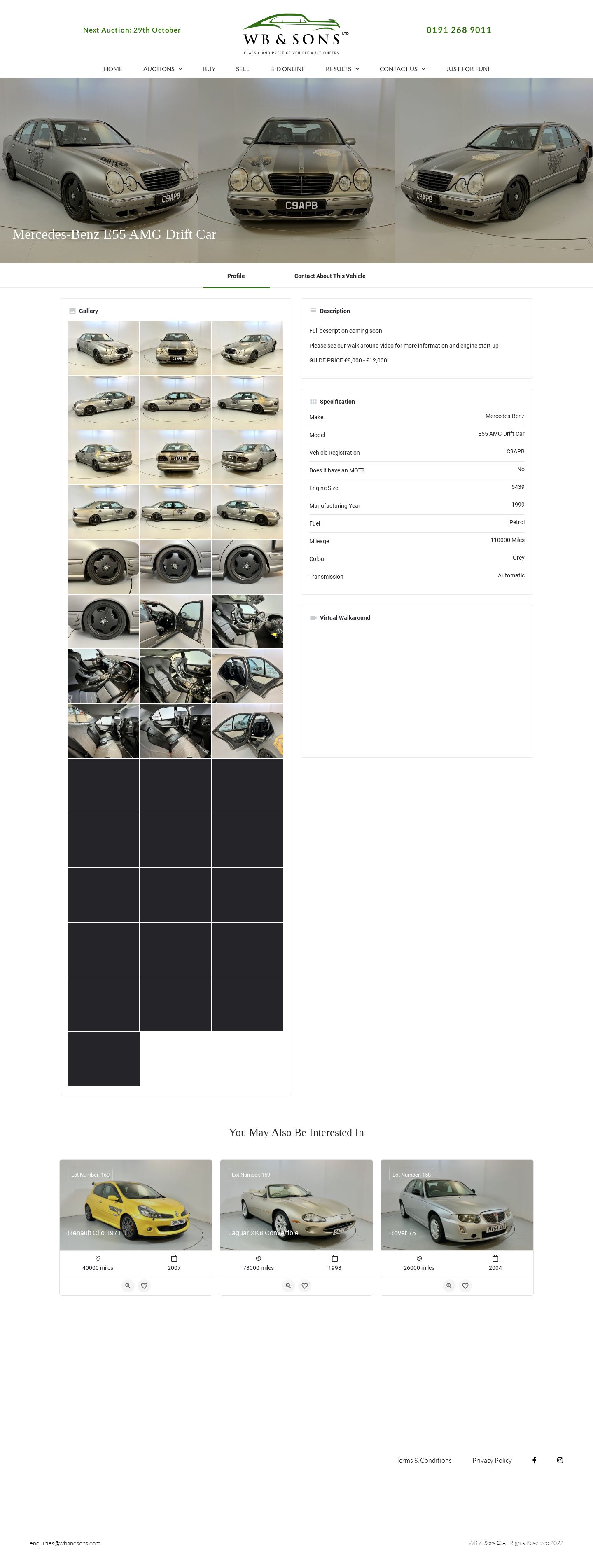Open the Sell page
Screen dimensions: 593x1568
tap(242, 69)
